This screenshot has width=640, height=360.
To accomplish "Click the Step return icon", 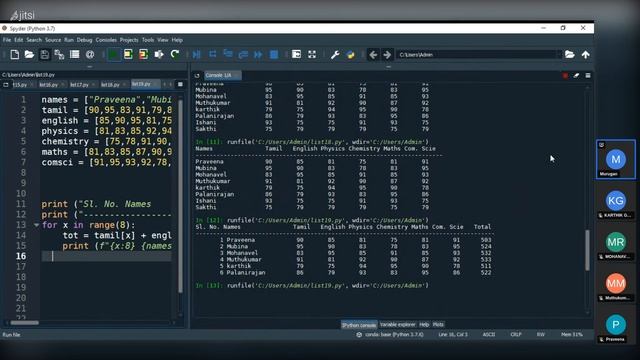I will click(243, 54).
